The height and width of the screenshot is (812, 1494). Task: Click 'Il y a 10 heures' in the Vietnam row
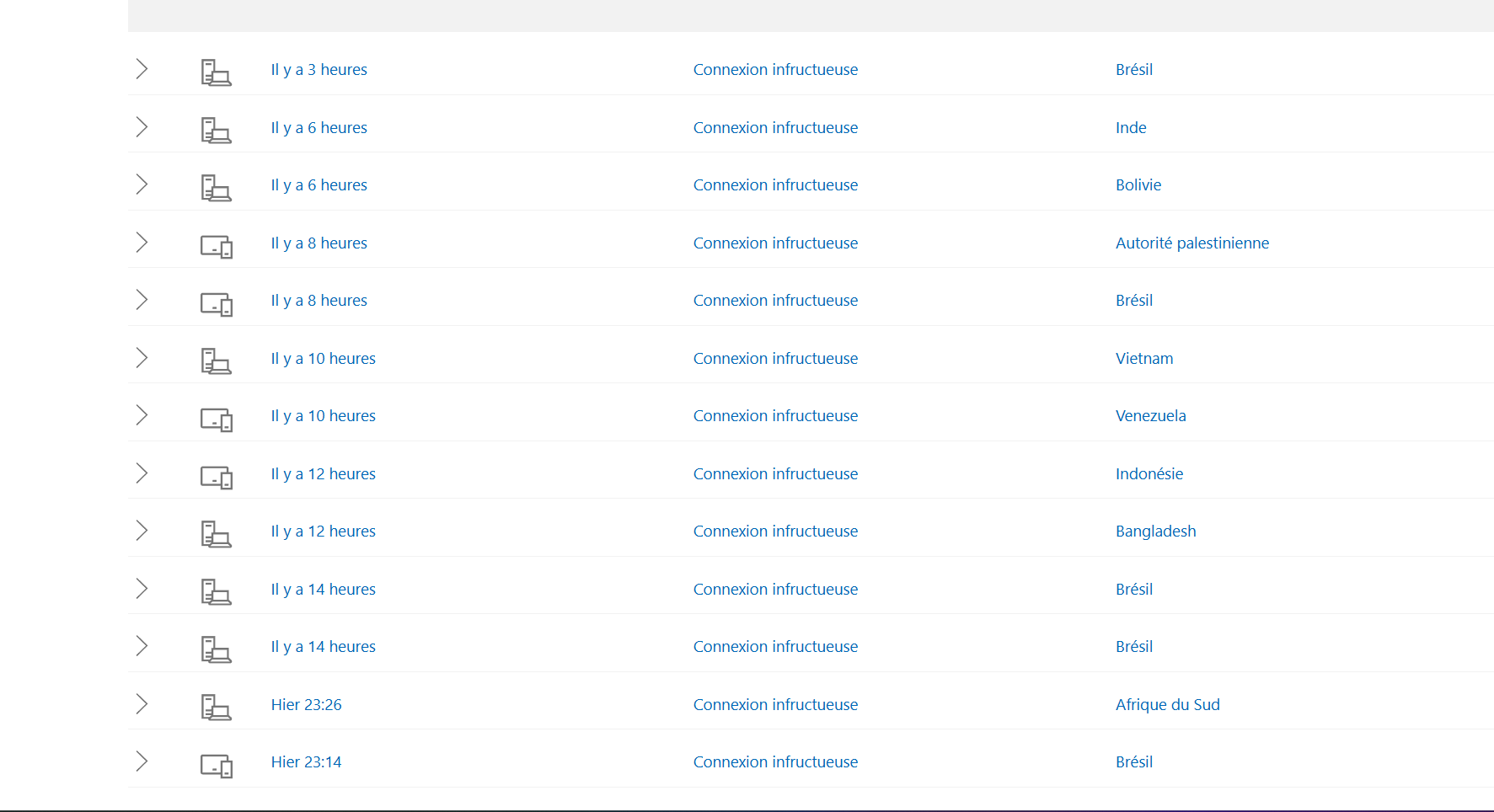324,359
